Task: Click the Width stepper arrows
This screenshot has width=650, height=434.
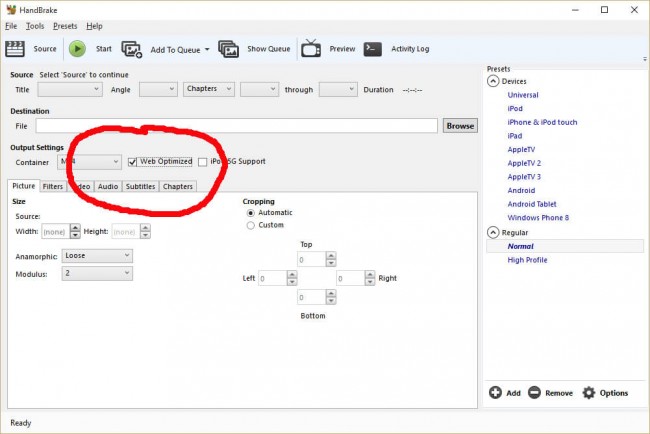Action: tap(75, 231)
